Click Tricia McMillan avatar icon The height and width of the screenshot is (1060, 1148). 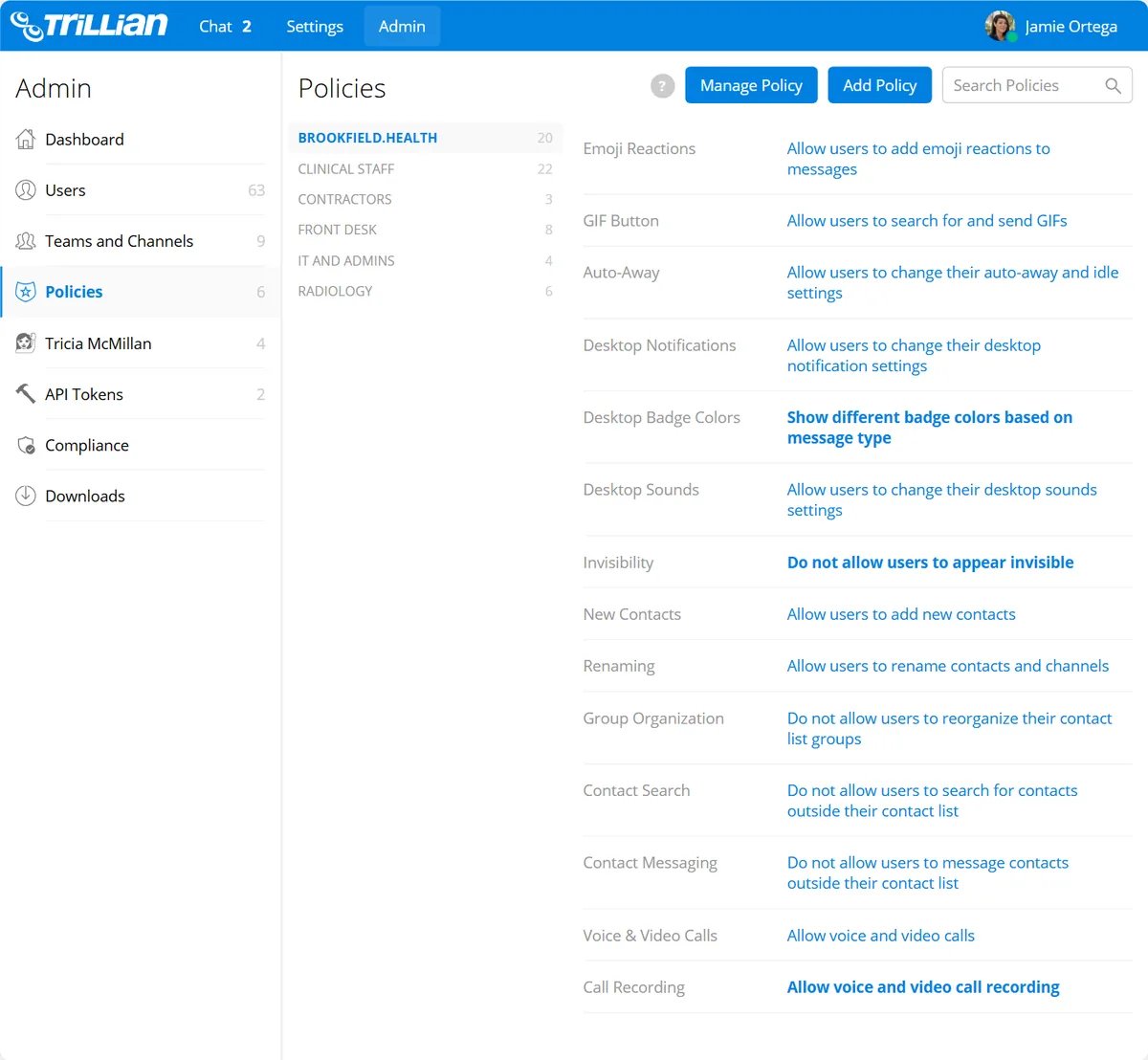click(26, 342)
